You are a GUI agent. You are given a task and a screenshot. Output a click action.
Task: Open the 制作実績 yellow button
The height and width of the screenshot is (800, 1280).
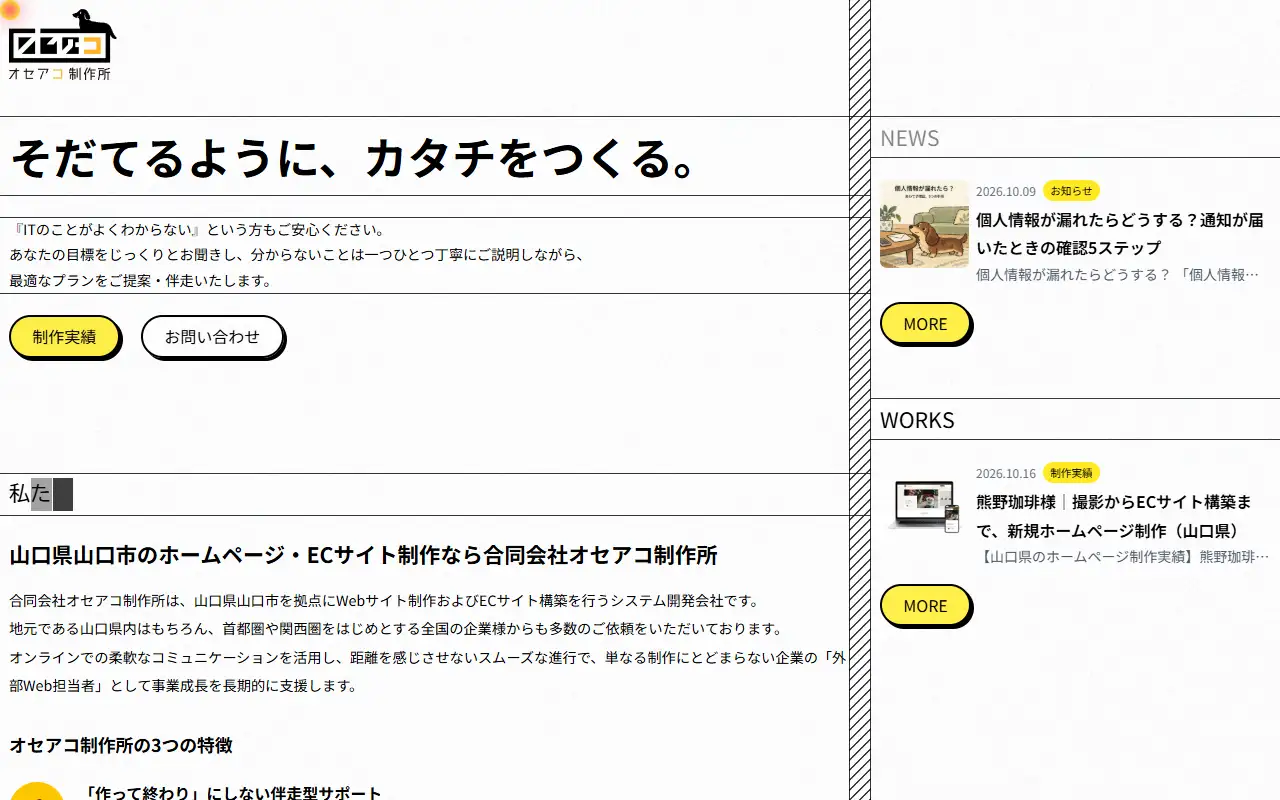click(x=64, y=337)
